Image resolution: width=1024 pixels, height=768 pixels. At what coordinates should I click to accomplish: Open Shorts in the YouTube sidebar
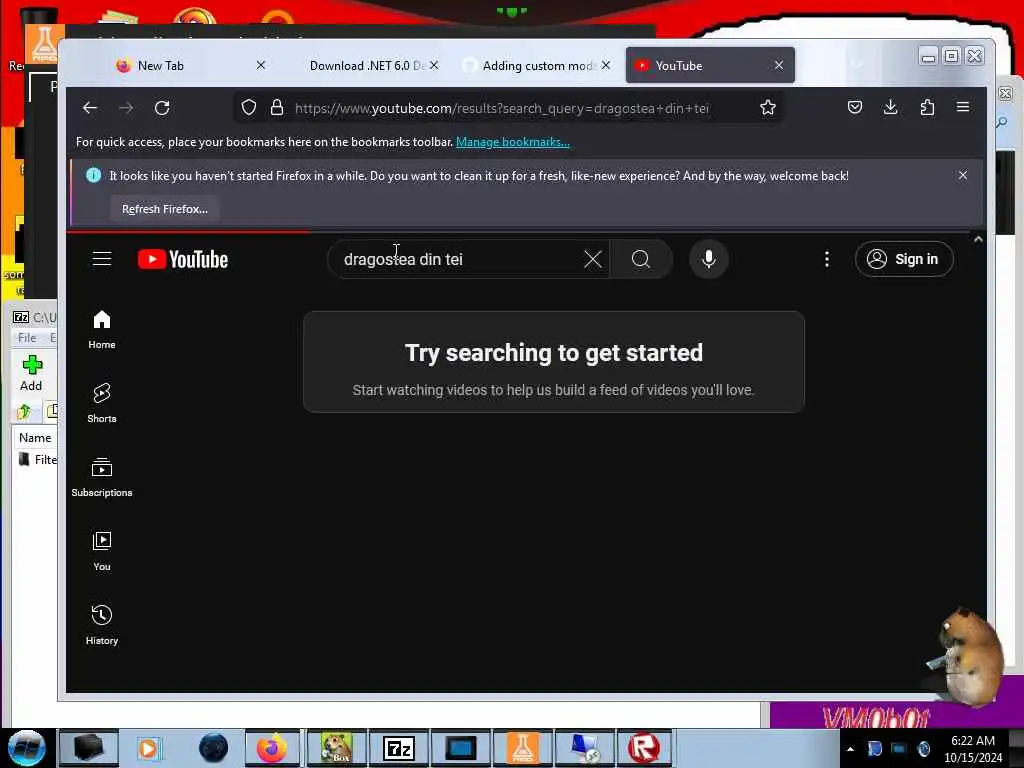102,403
